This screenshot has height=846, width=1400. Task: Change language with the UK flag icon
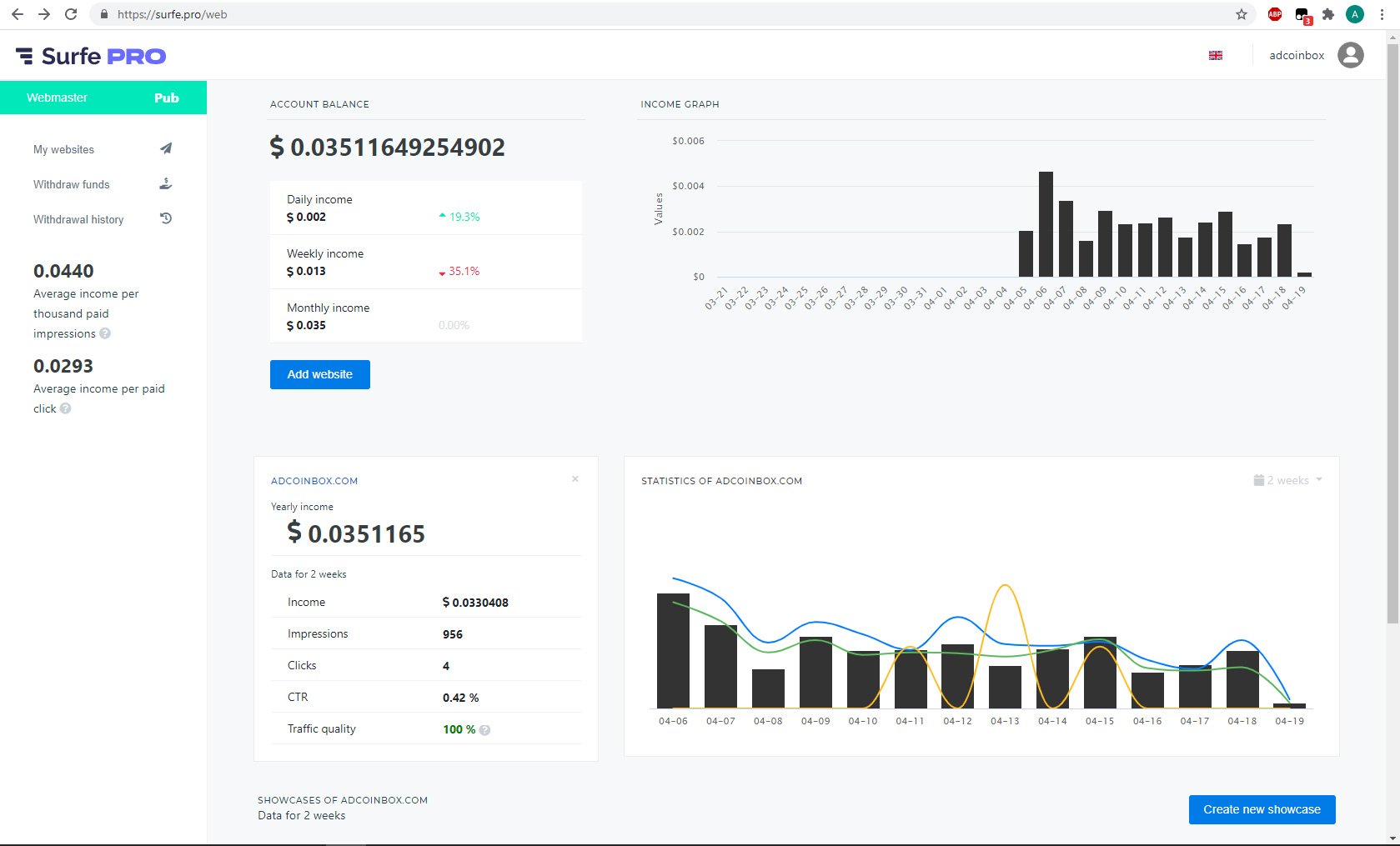tap(1216, 55)
